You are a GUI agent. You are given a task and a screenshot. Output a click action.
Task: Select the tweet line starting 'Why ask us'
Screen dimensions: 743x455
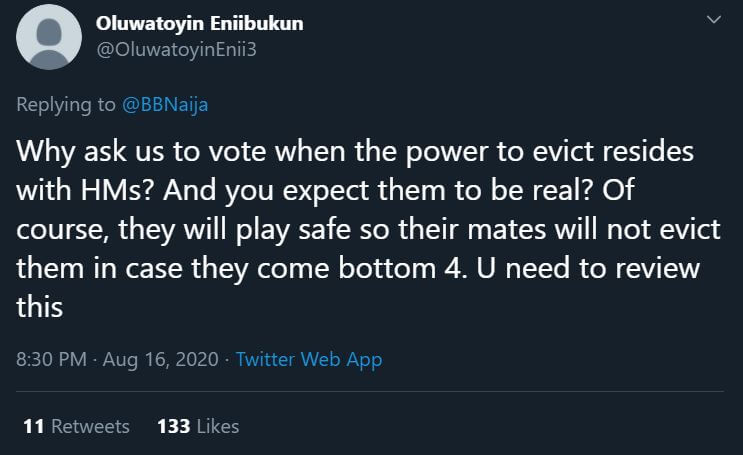tap(355, 152)
